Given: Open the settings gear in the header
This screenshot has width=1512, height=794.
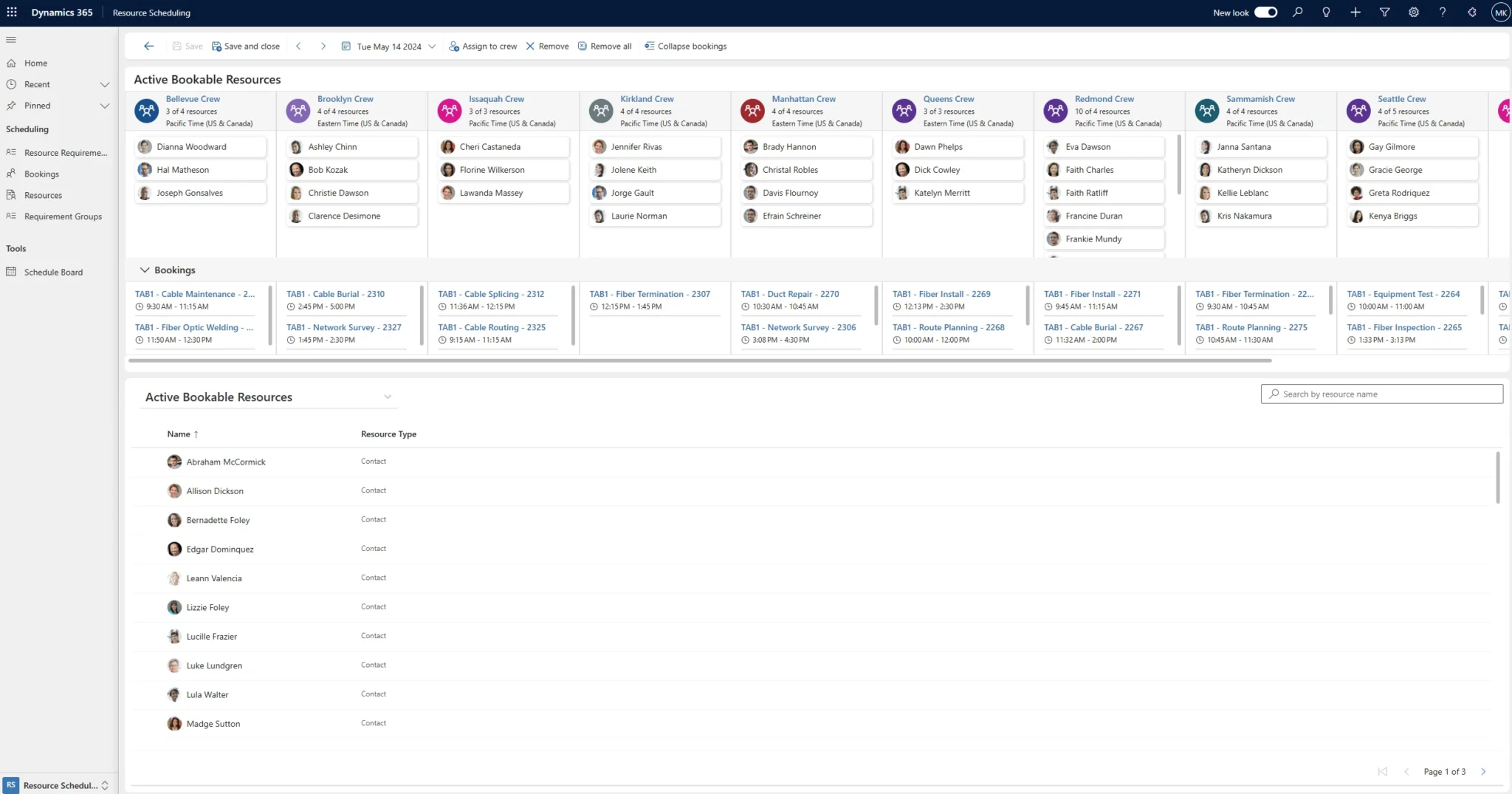Looking at the screenshot, I should (x=1414, y=12).
